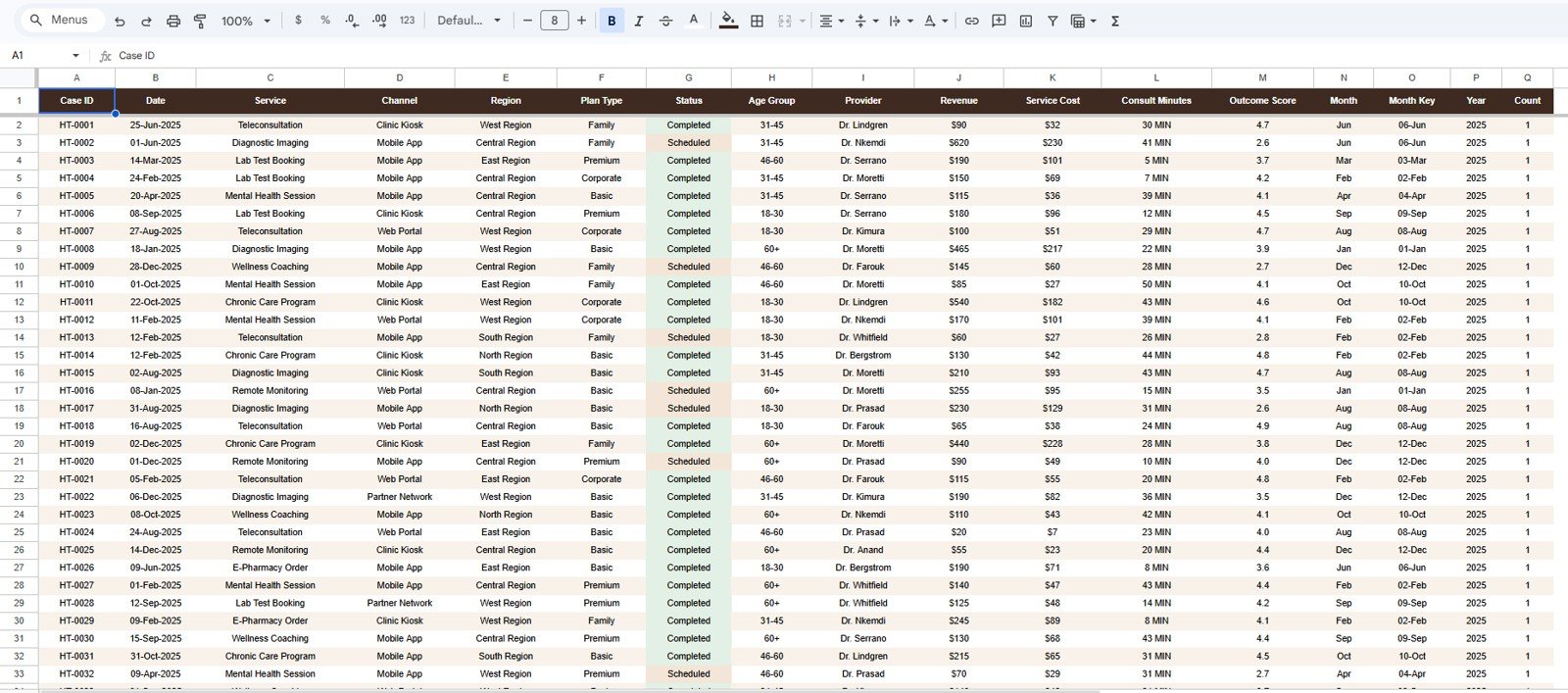Click the 4.9 outcome score cell

pos(1262,426)
